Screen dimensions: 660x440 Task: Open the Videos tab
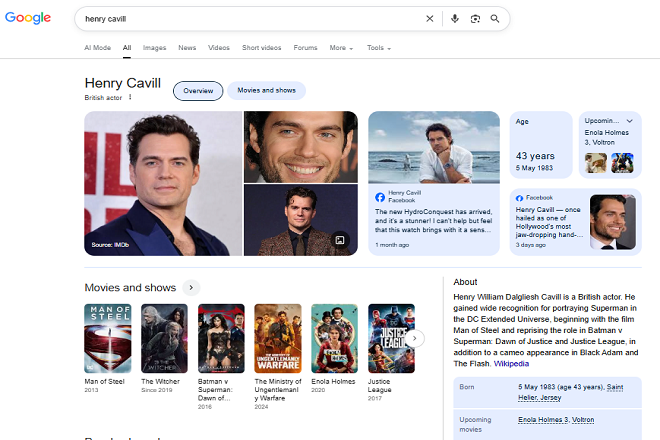pos(219,48)
